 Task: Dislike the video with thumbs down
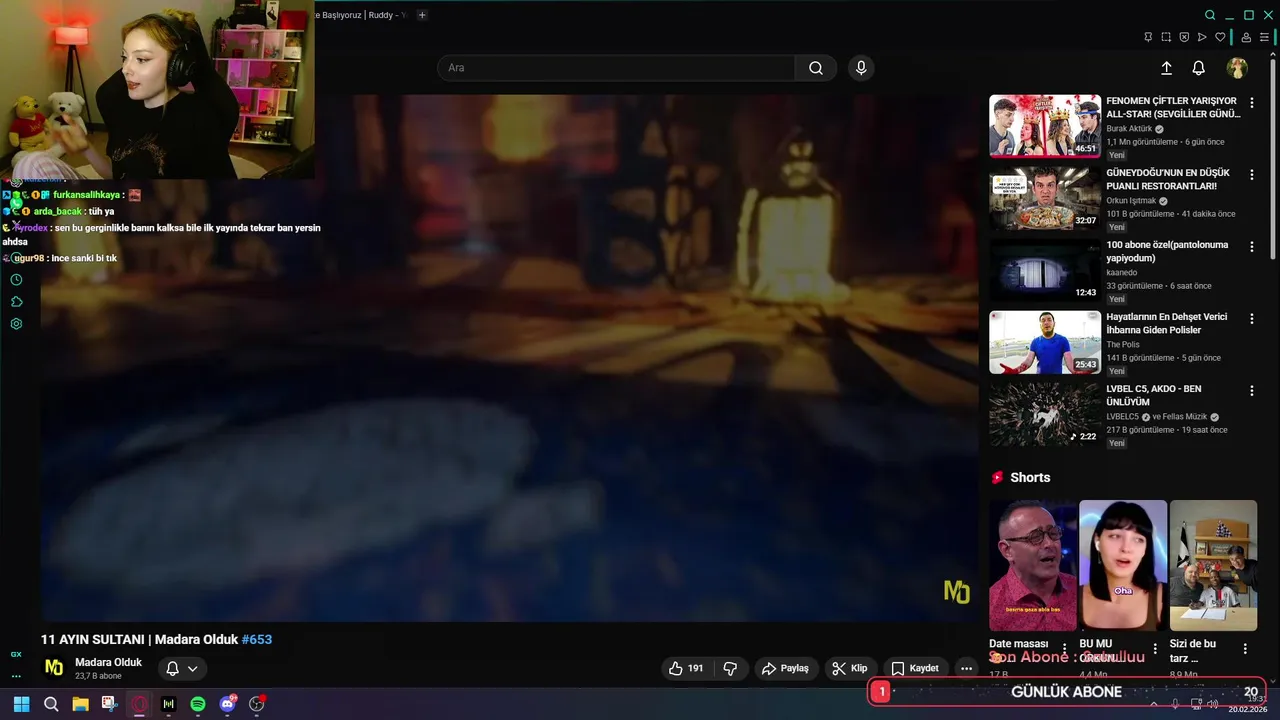(731, 668)
